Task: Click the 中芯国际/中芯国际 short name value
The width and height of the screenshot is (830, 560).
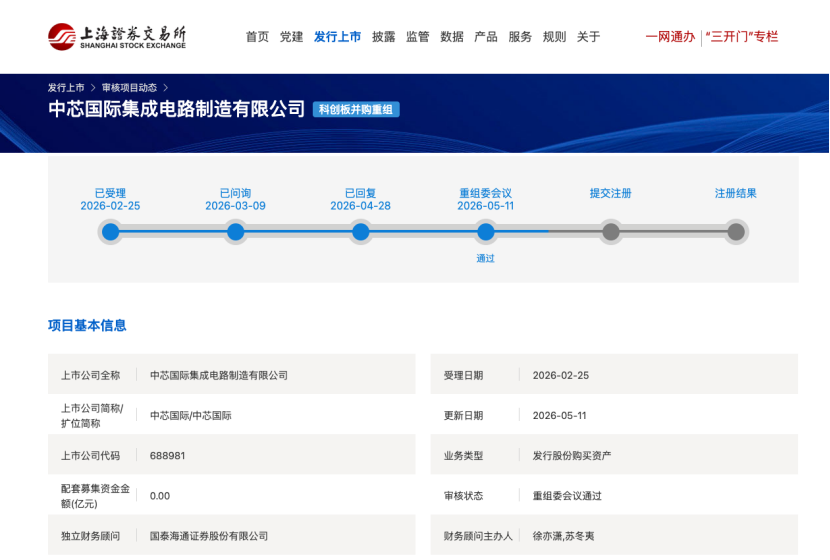Action: 191,416
